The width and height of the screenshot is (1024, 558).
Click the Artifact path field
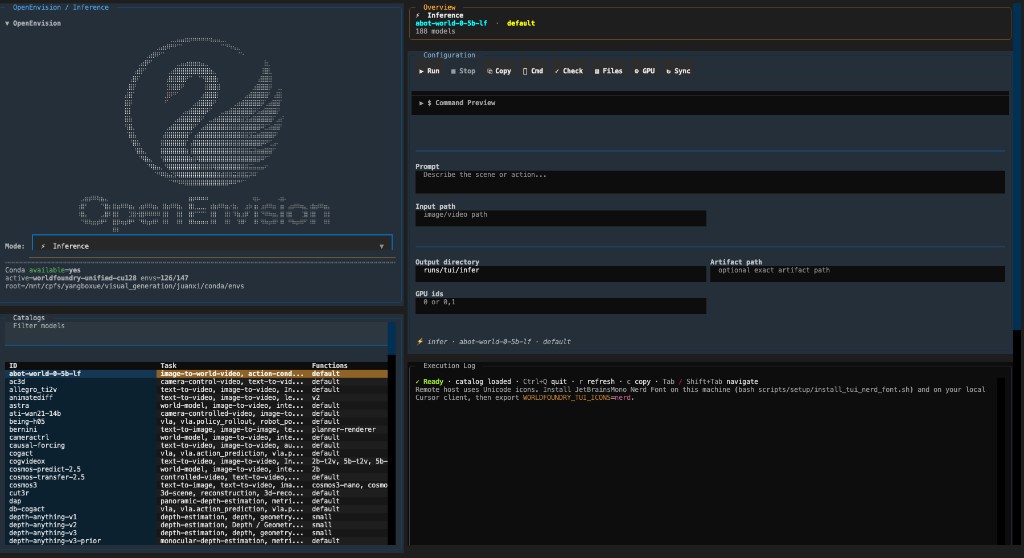(x=857, y=274)
